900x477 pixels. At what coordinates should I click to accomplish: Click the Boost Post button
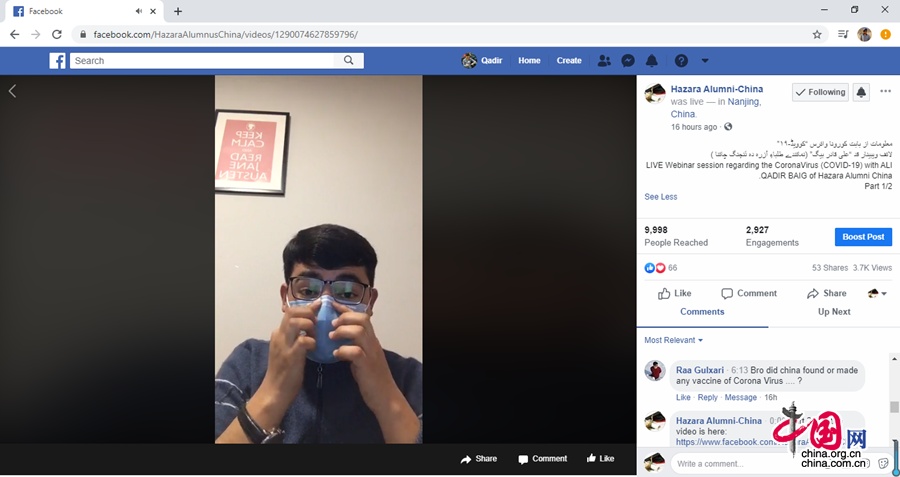point(863,236)
